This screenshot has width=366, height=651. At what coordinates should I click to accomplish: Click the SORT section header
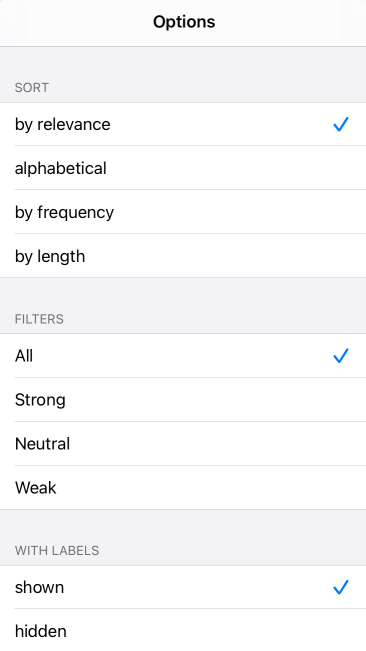(x=32, y=88)
